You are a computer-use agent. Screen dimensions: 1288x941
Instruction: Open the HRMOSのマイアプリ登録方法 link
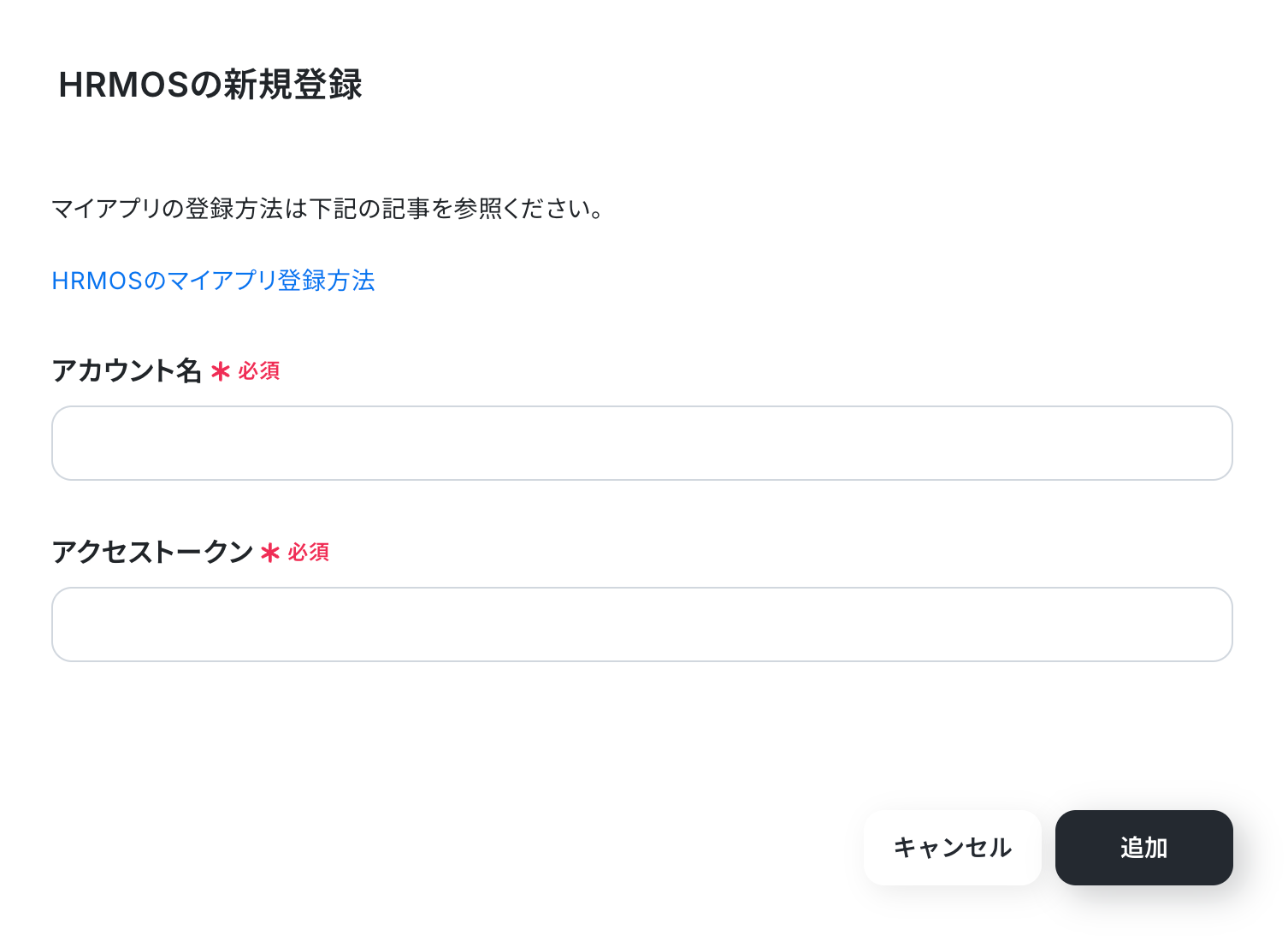click(x=213, y=281)
